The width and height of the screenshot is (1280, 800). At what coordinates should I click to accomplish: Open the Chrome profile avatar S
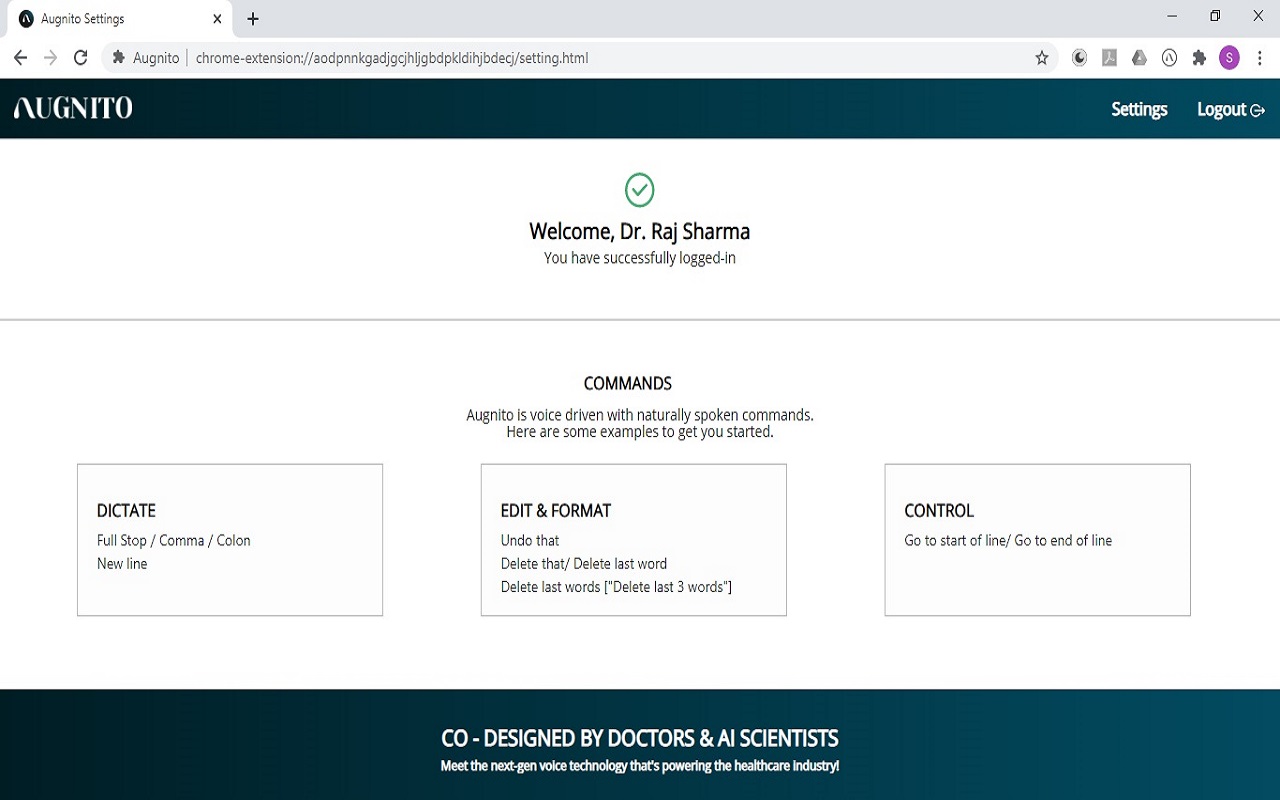click(x=1229, y=58)
